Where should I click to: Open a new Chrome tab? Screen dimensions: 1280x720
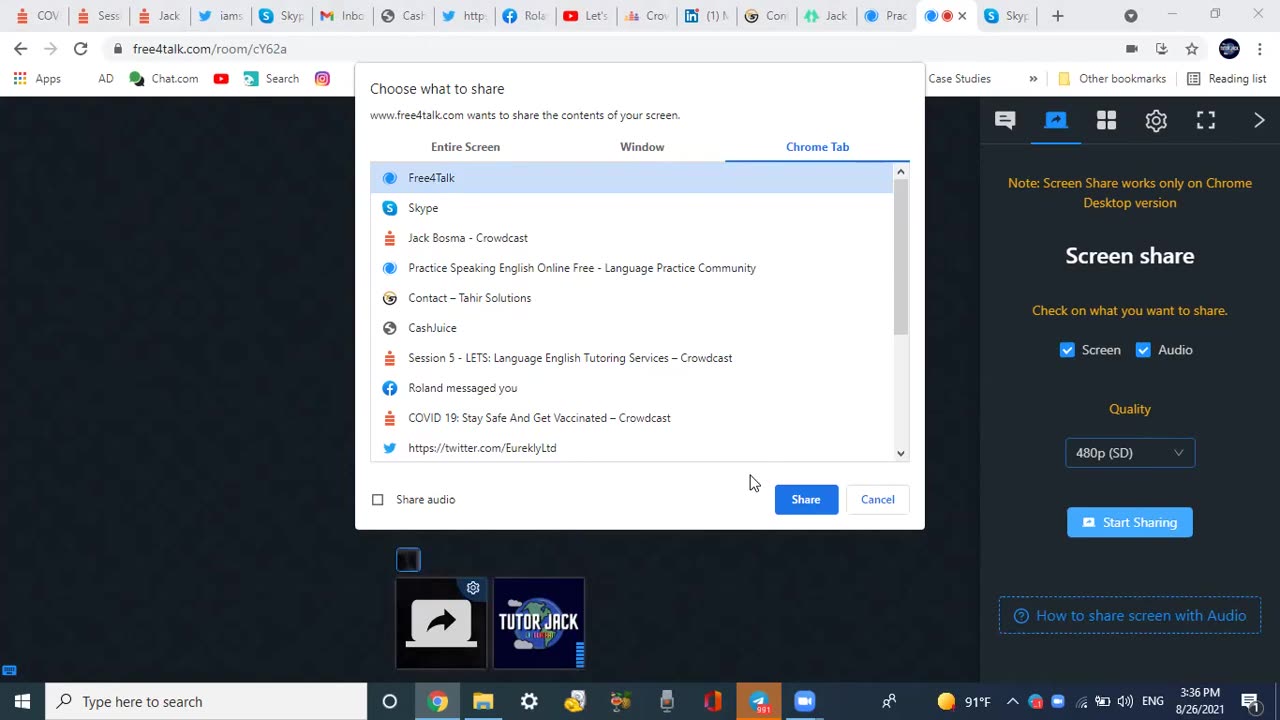(x=1057, y=16)
